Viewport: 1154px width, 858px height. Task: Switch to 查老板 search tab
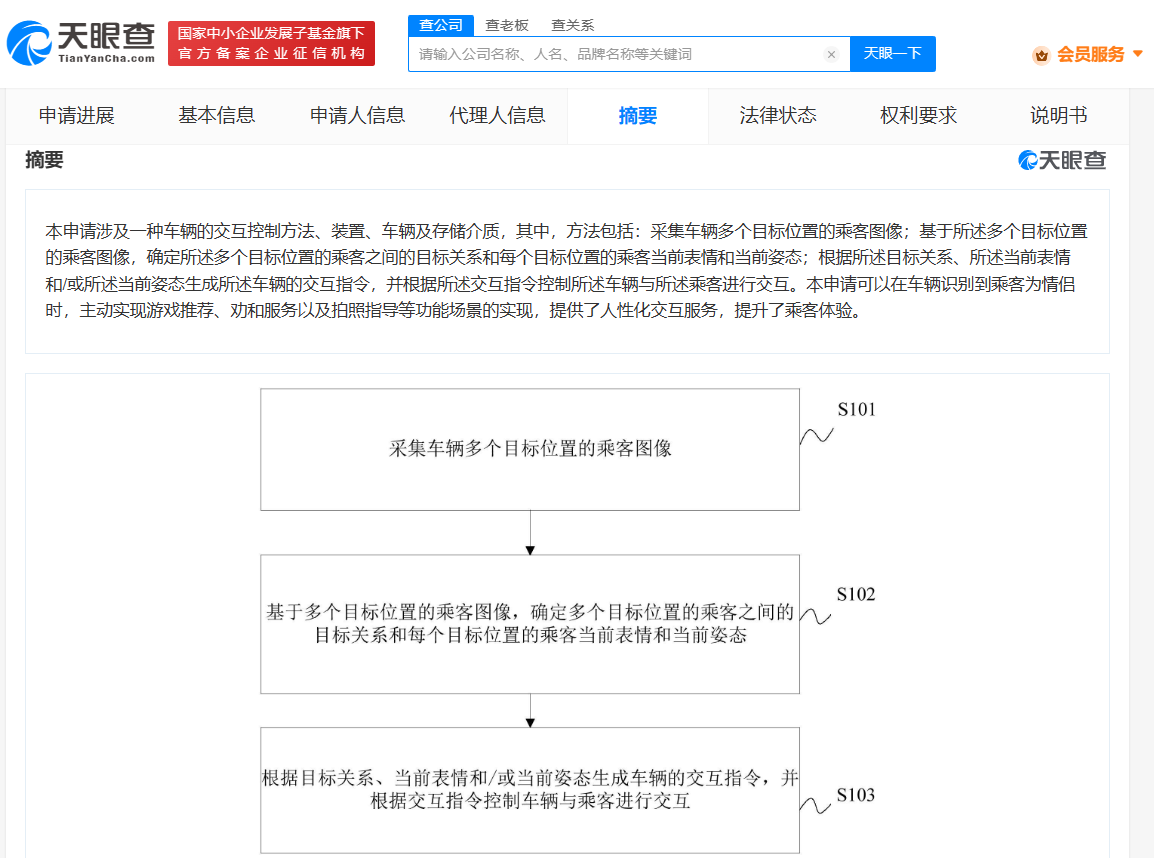pyautogui.click(x=506, y=25)
